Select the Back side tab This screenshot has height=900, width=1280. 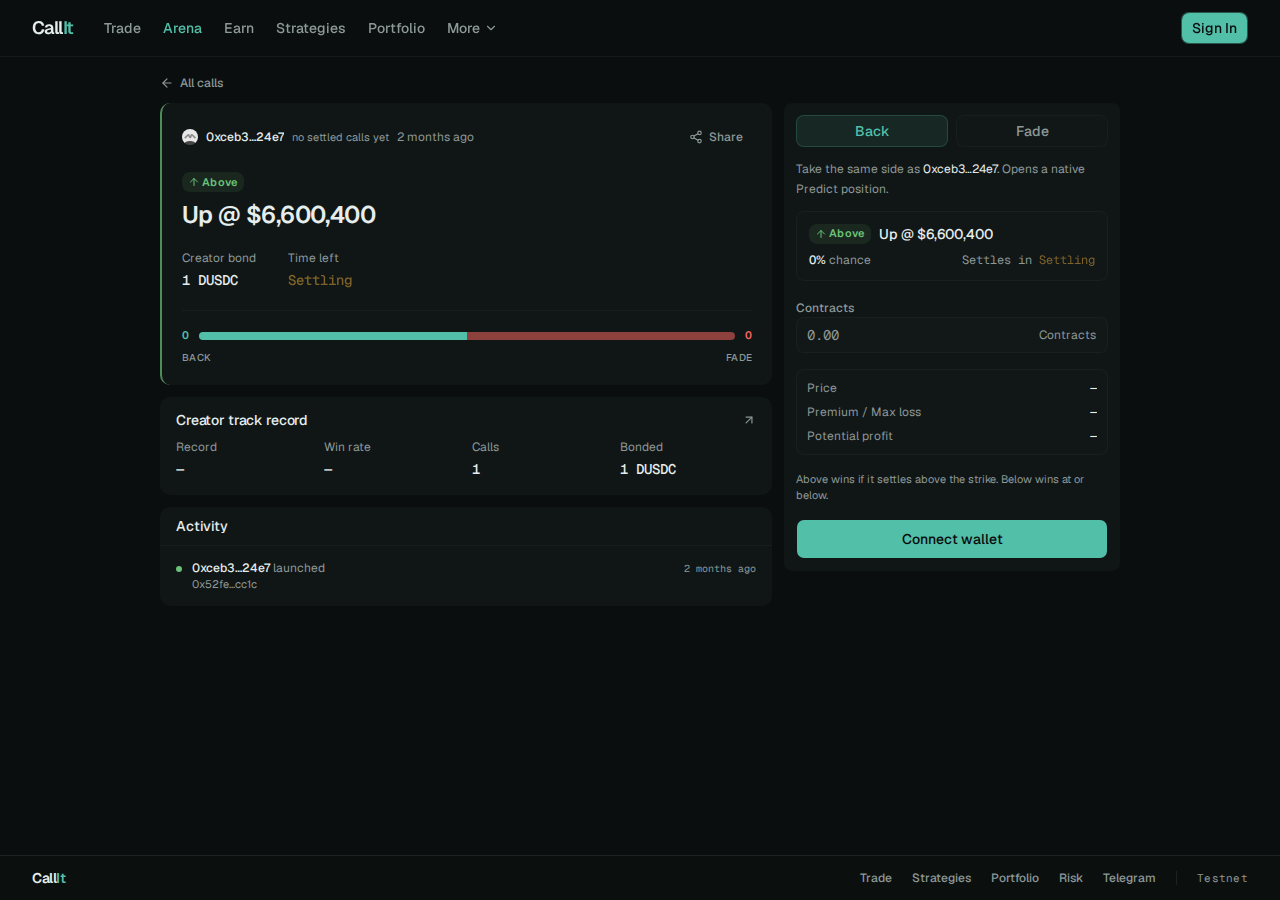tap(872, 131)
